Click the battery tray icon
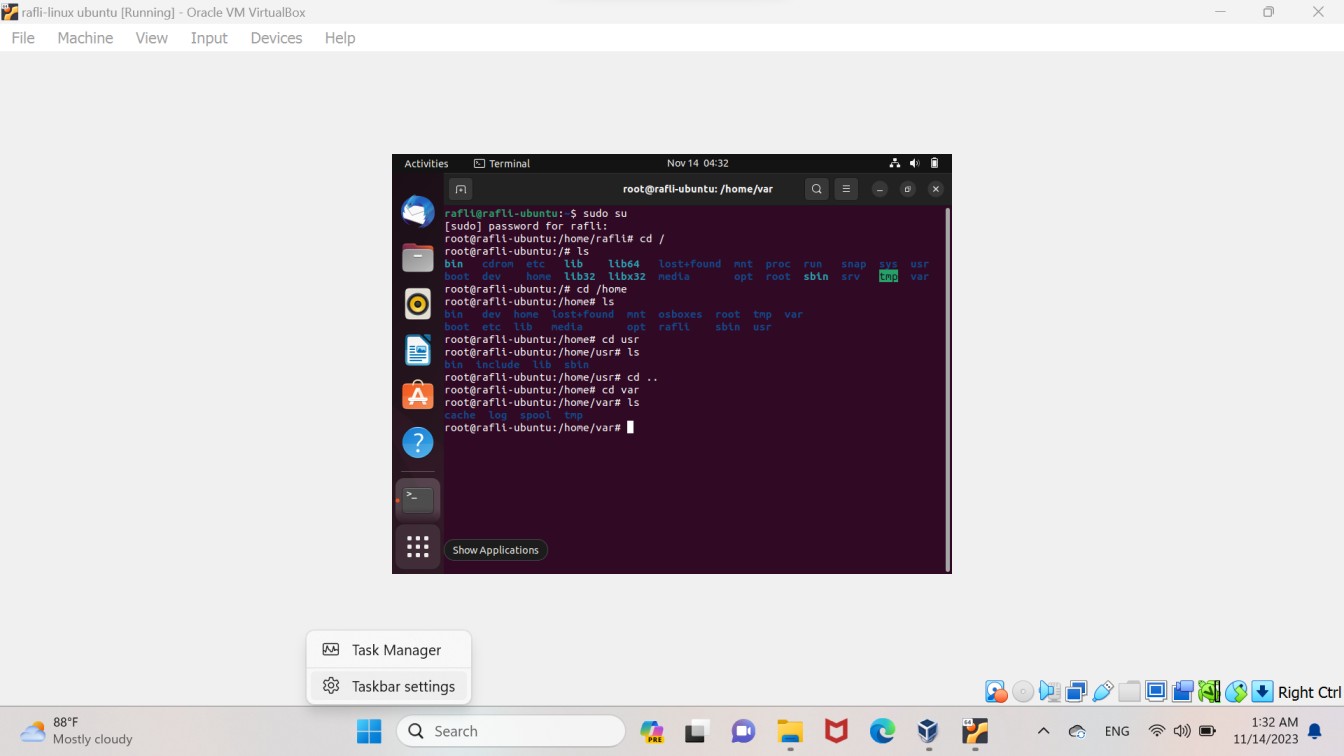 pyautogui.click(x=1207, y=731)
